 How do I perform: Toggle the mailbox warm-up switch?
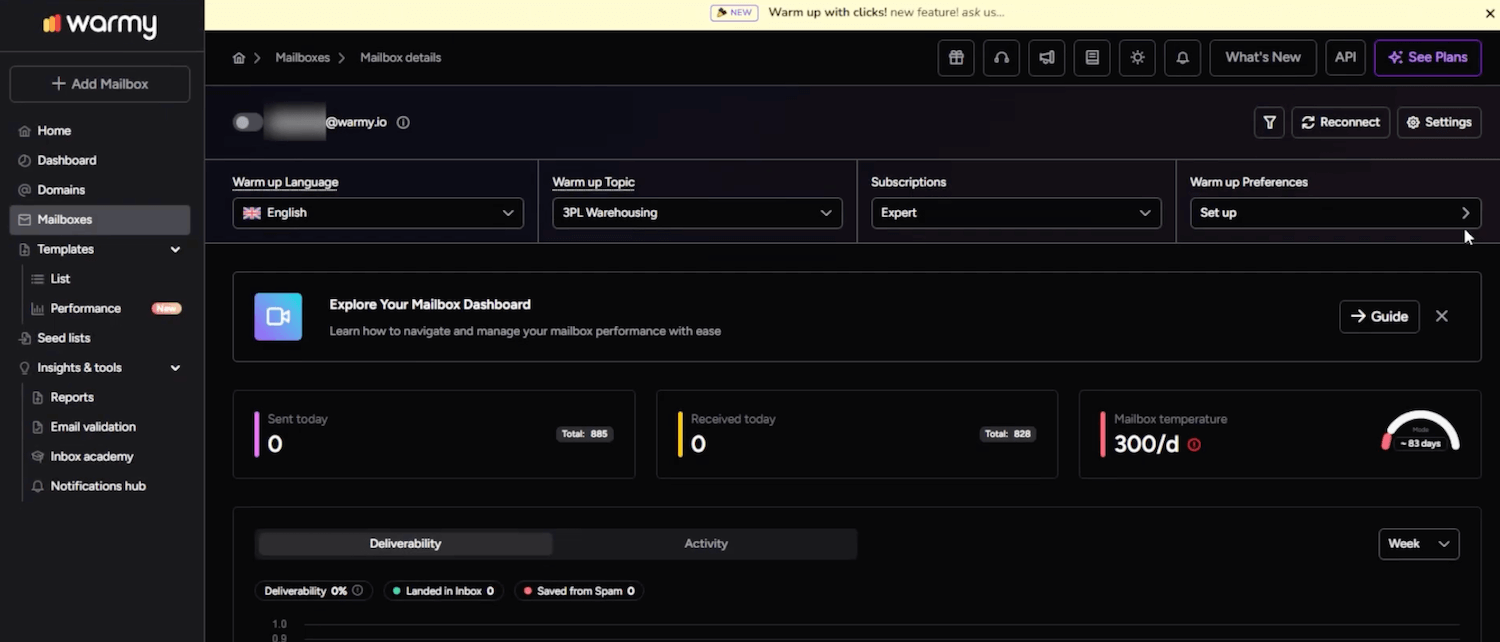coord(247,122)
